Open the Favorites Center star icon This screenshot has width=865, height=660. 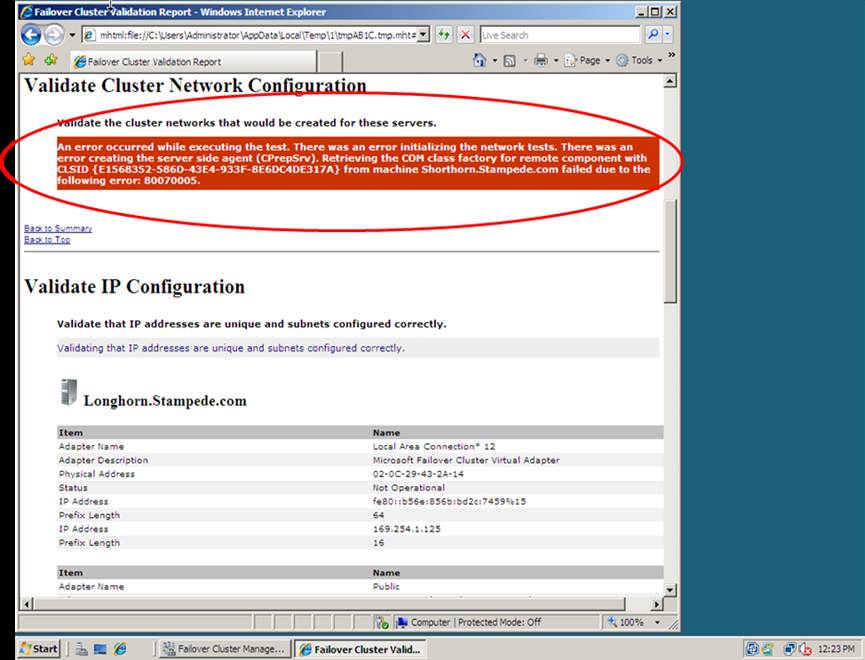[x=29, y=60]
